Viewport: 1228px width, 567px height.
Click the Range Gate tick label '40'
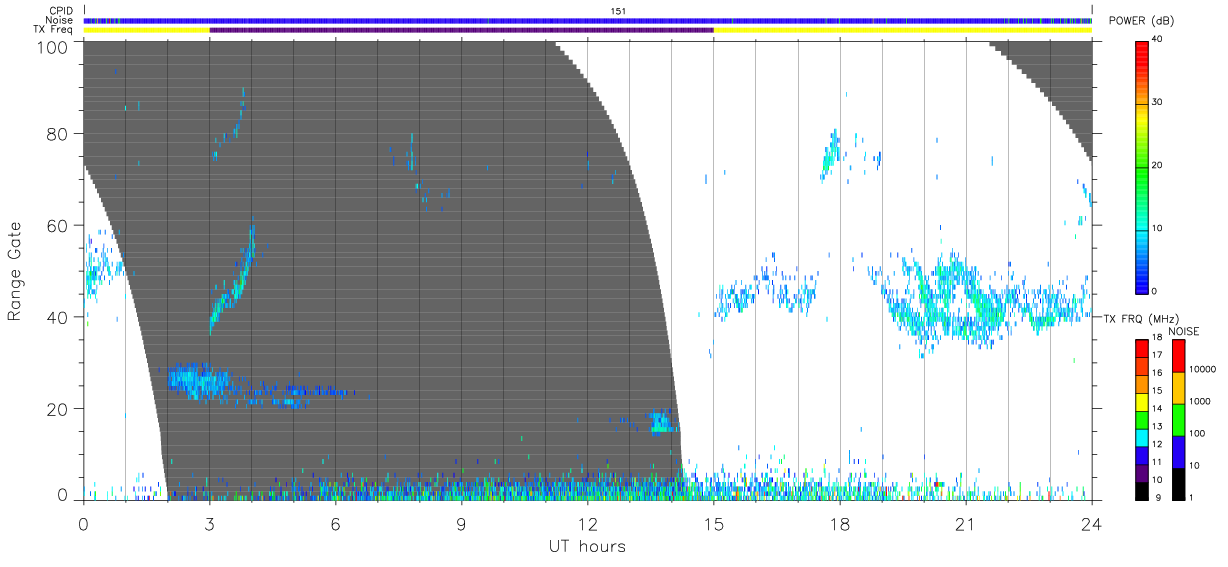tap(58, 318)
